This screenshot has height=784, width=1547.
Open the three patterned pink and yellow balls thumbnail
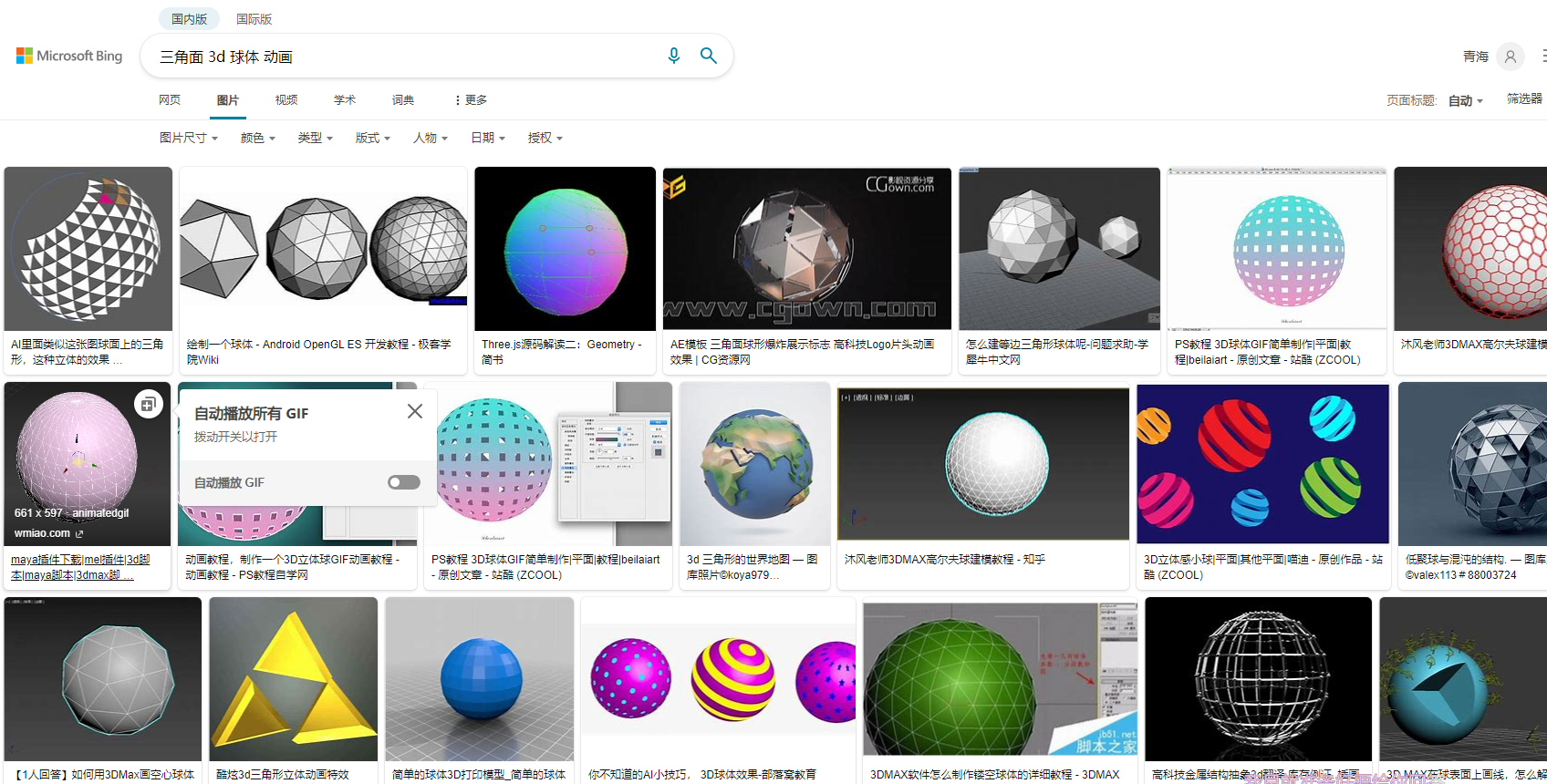719,679
